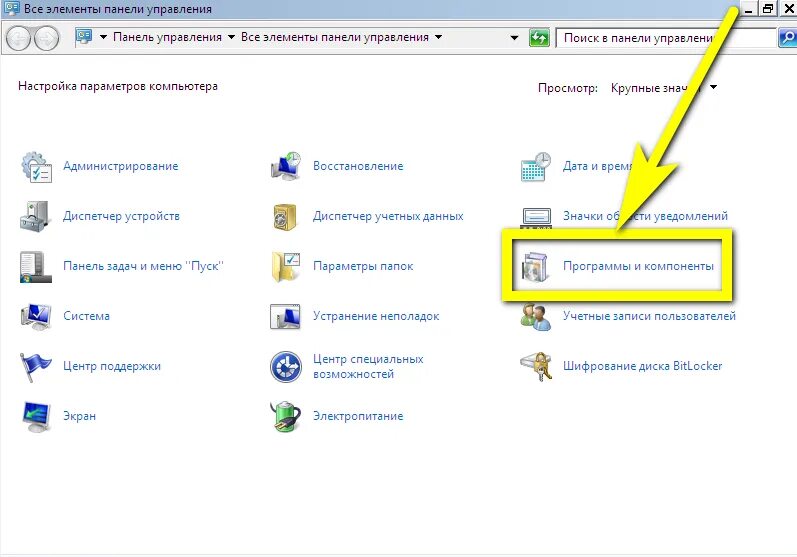The height and width of the screenshot is (557, 797).
Task: Open the Диспетчер устройств link
Action: tap(121, 216)
